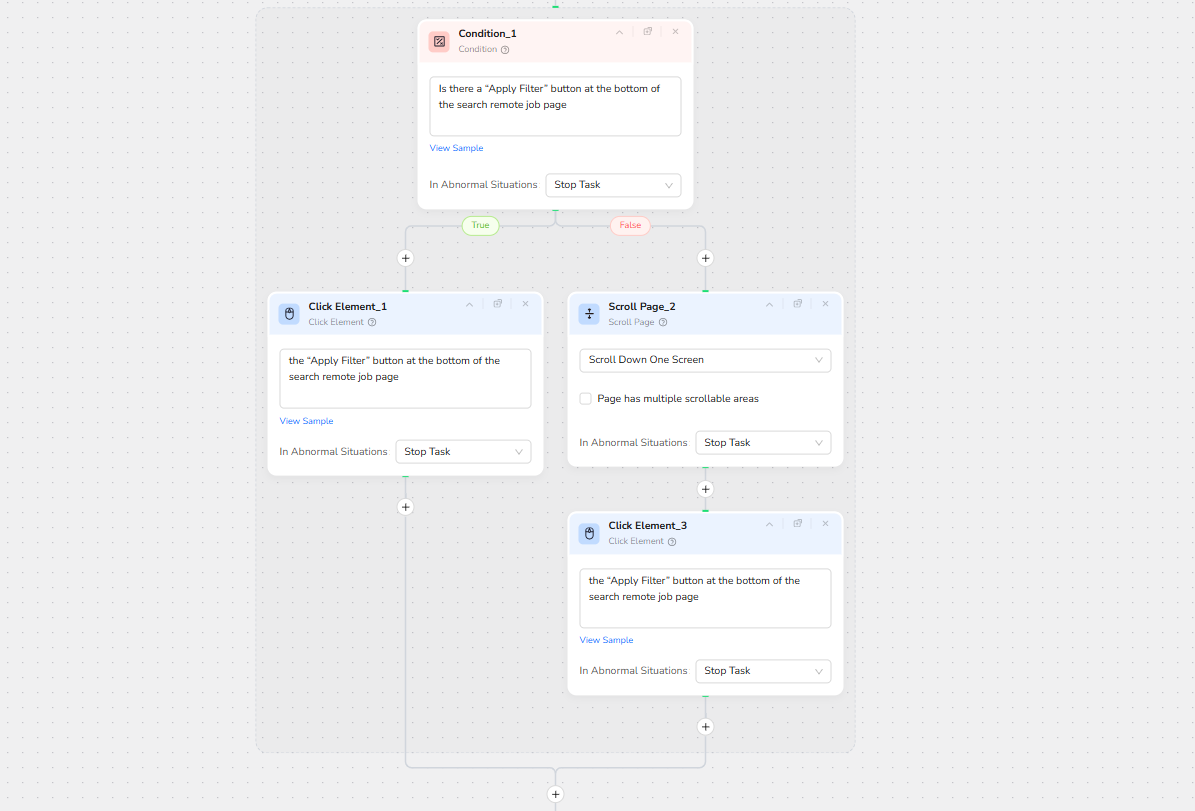Click the Scroll Page_2 scroll icon
Screen dimensions: 1195x811
(x=589, y=314)
